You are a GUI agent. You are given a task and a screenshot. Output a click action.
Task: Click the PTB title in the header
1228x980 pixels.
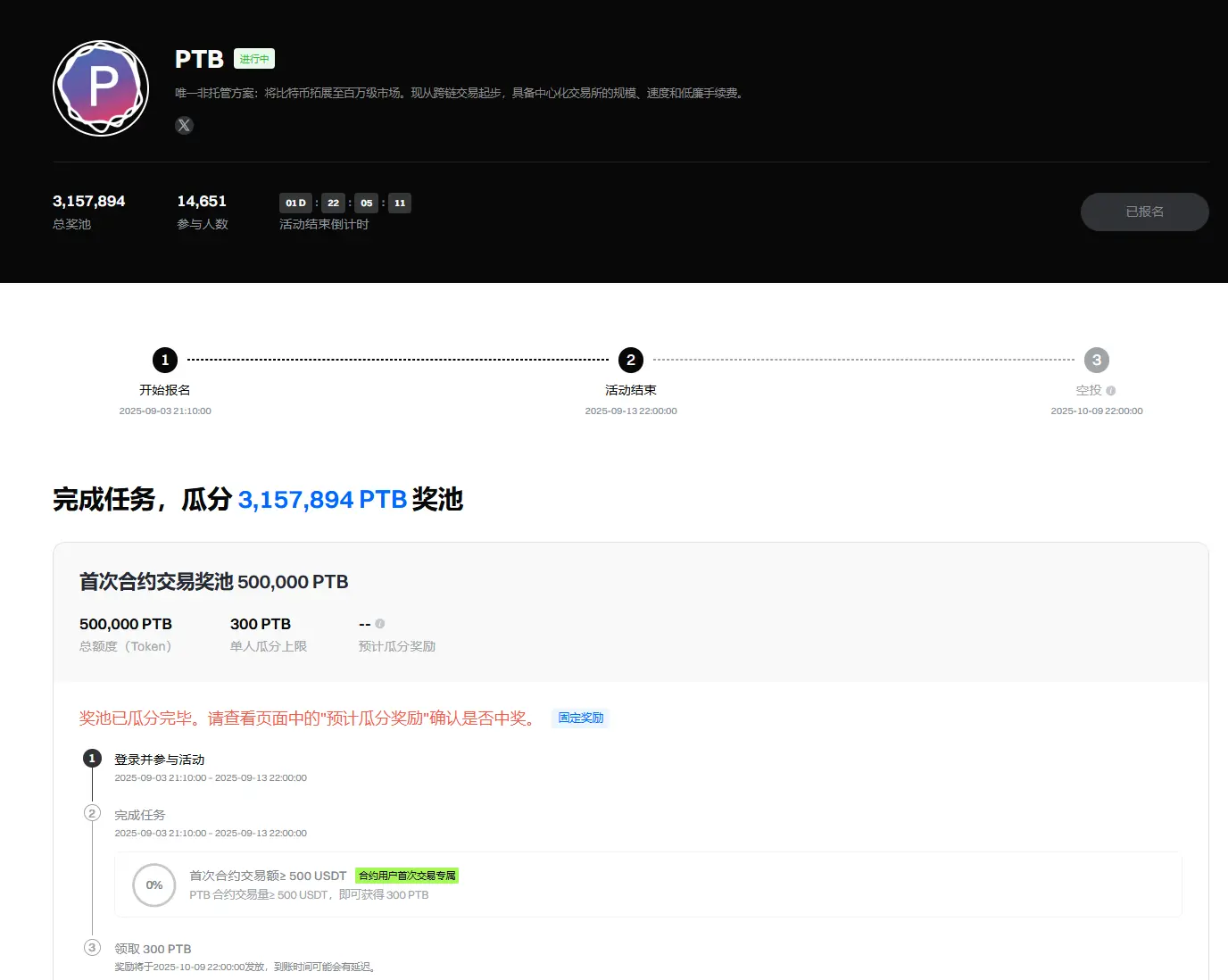click(199, 59)
